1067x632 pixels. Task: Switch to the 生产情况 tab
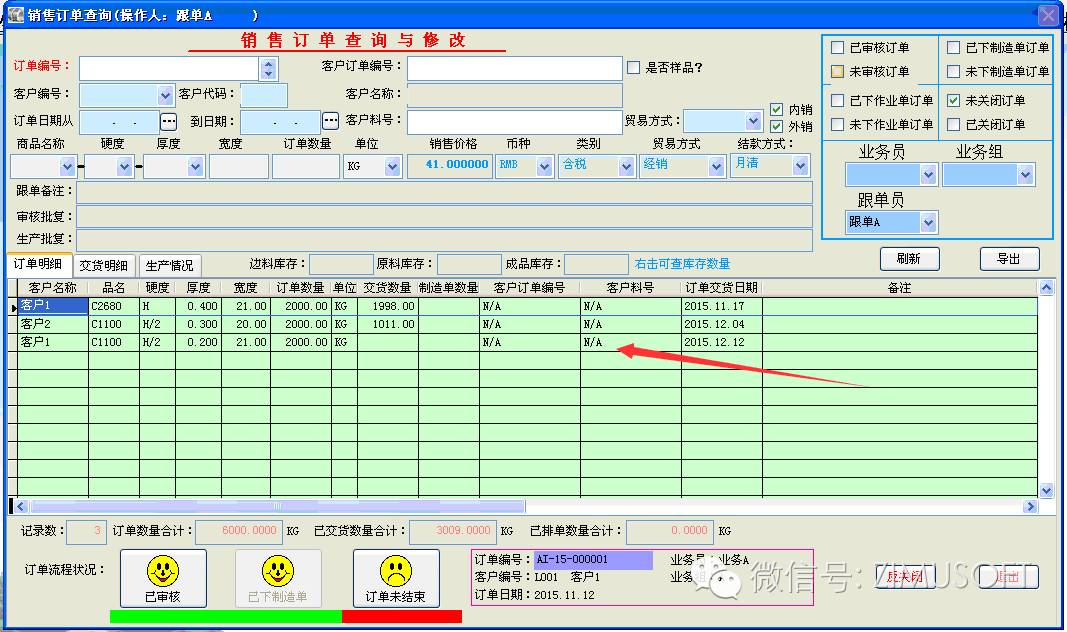pos(169,265)
